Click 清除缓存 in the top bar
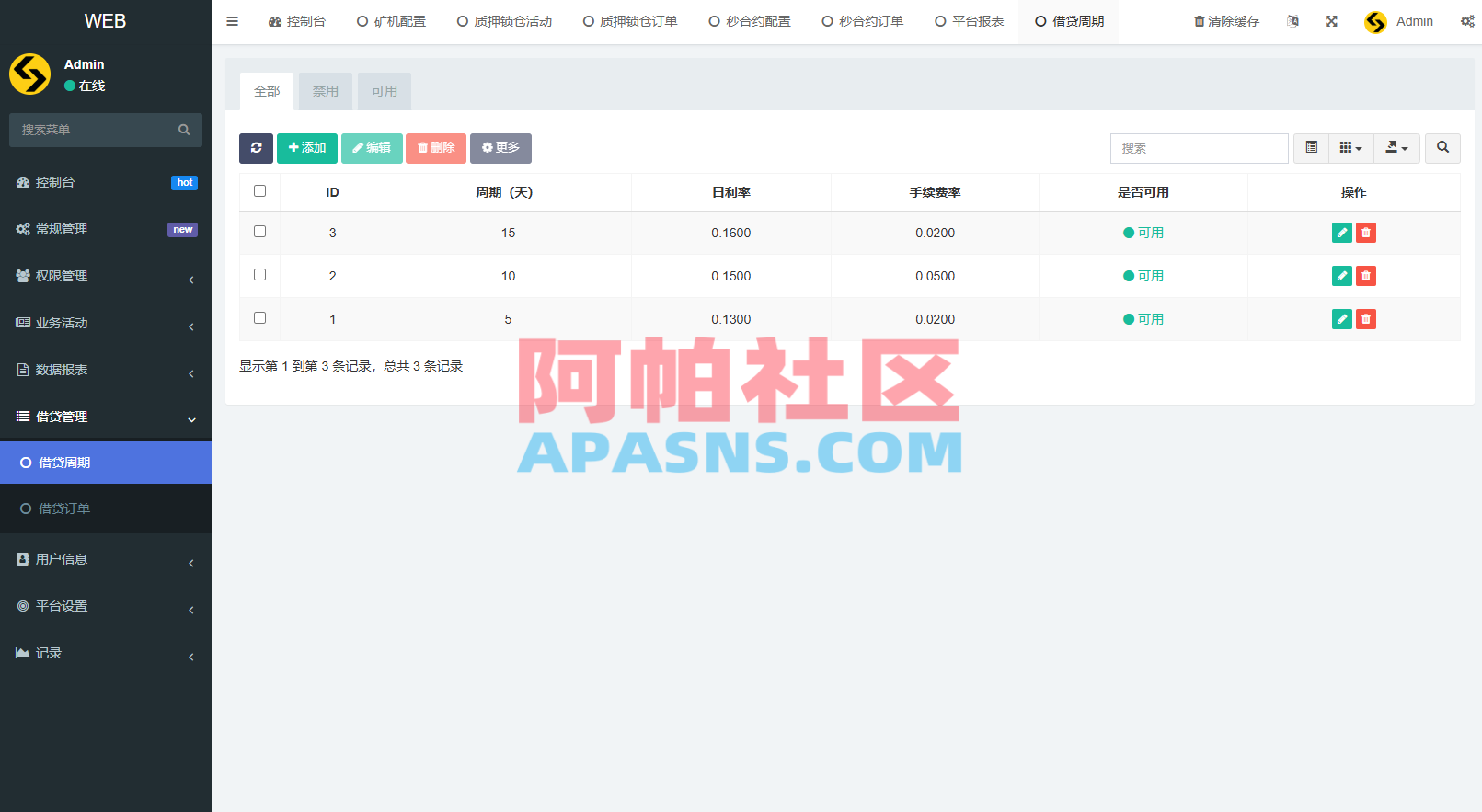This screenshot has height=812, width=1482. pos(1226,21)
